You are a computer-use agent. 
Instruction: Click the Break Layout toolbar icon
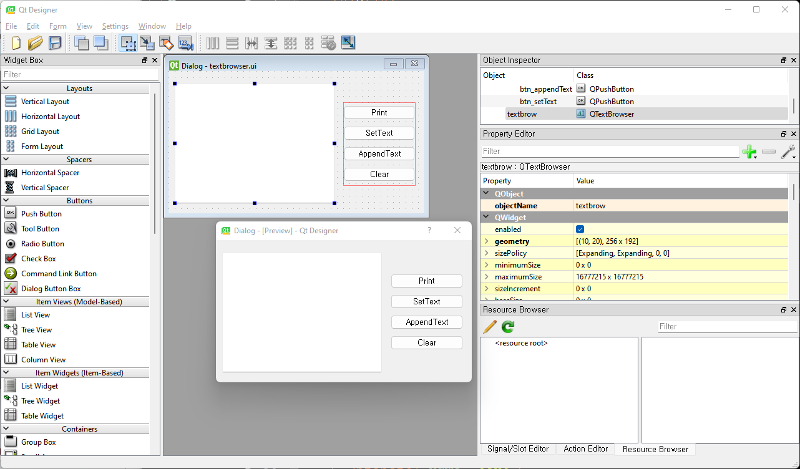click(x=329, y=43)
